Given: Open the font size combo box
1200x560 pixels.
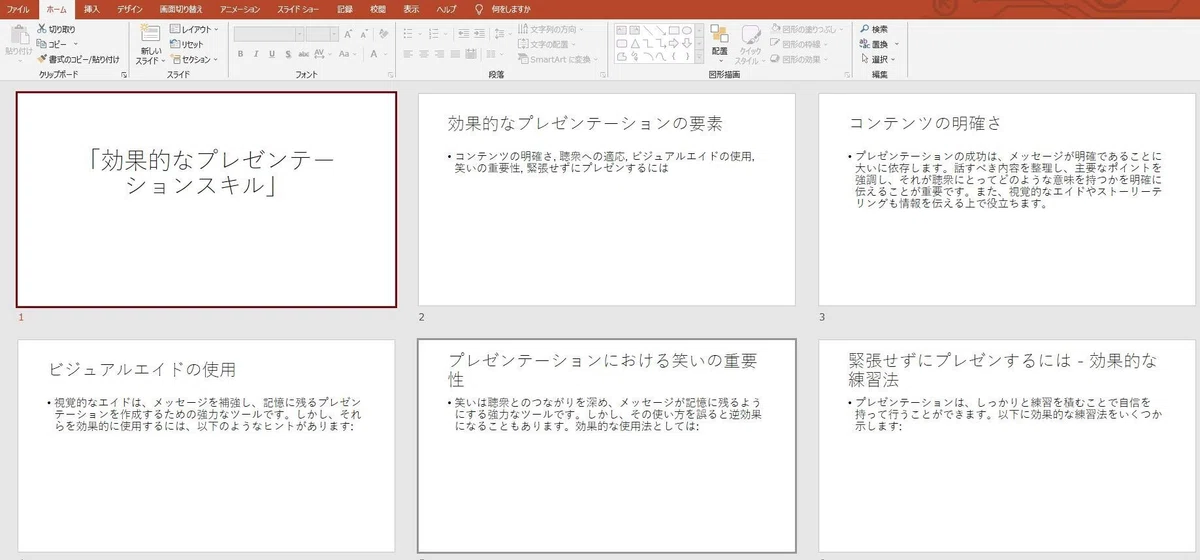Looking at the screenshot, I should coord(322,33).
